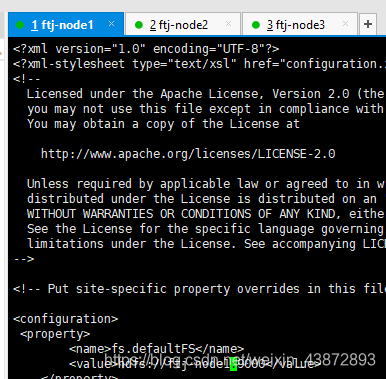This screenshot has width=386, height=379.
Task: Click the comment opening '<!--' marker line
Action: (27, 79)
